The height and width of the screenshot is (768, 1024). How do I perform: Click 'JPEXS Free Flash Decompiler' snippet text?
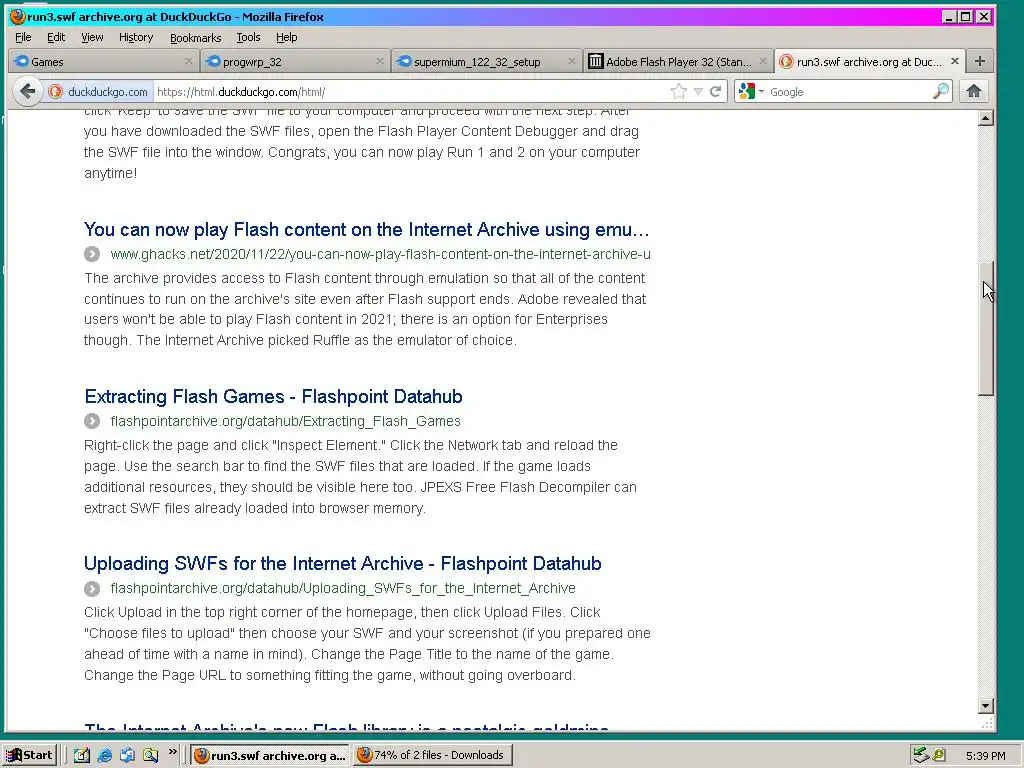click(x=514, y=487)
